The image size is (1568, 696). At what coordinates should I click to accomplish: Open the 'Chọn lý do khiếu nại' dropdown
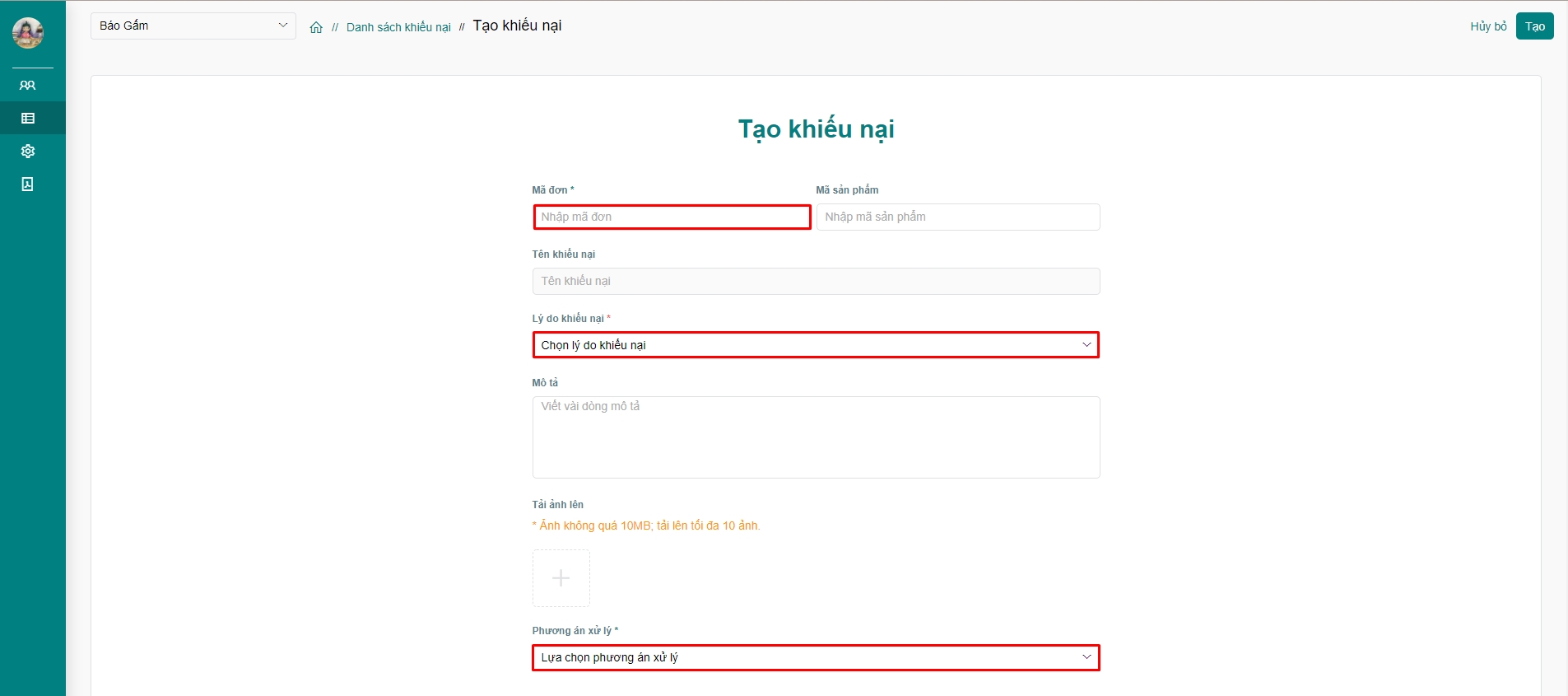click(815, 345)
